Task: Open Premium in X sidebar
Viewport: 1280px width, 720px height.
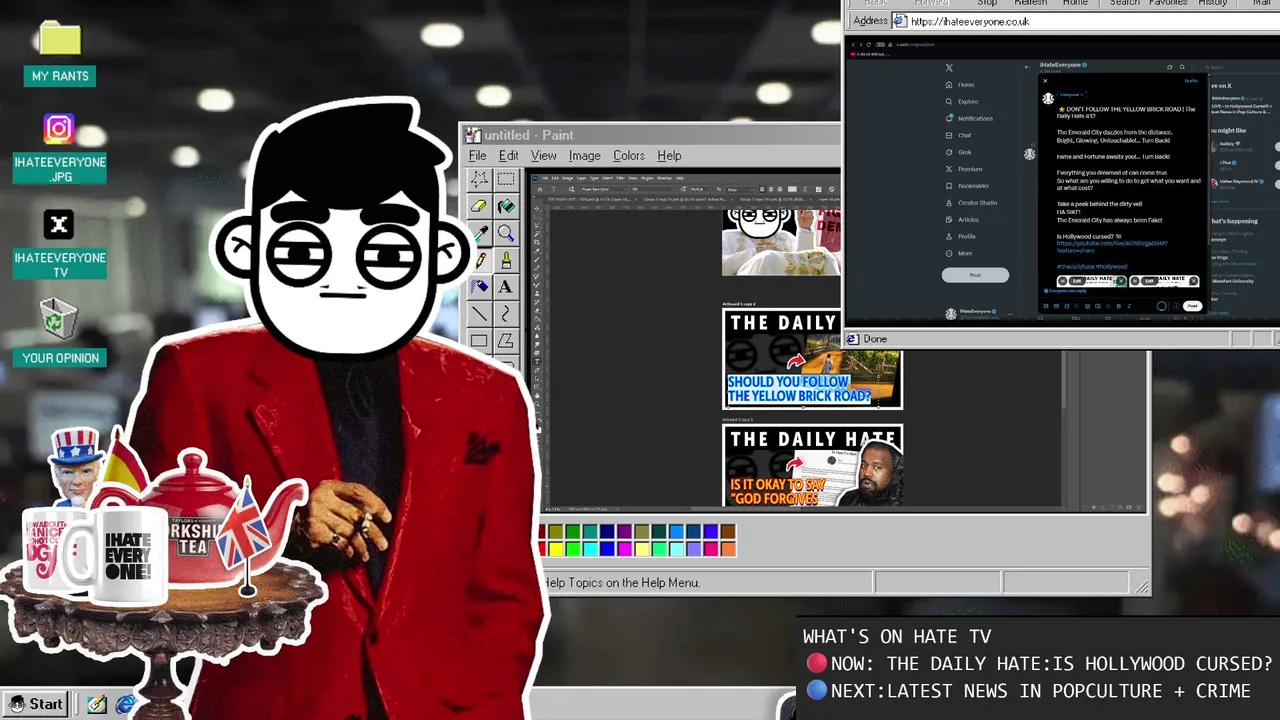Action: (964, 169)
